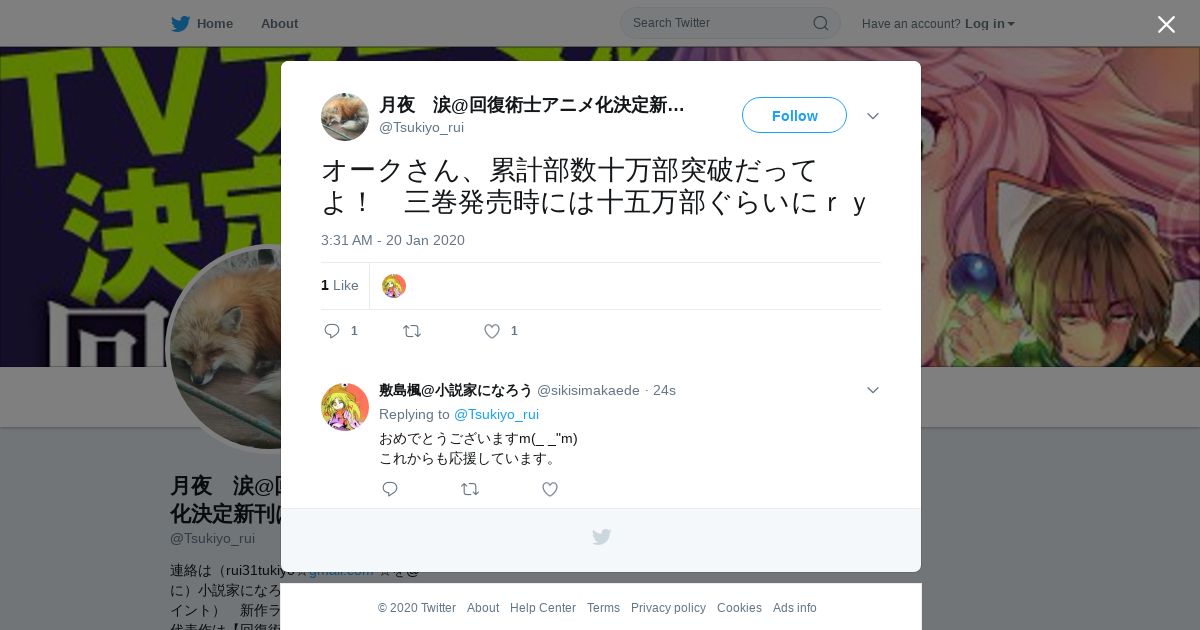Expand the main tweet options chevron
The width and height of the screenshot is (1200, 630).
[x=873, y=116]
